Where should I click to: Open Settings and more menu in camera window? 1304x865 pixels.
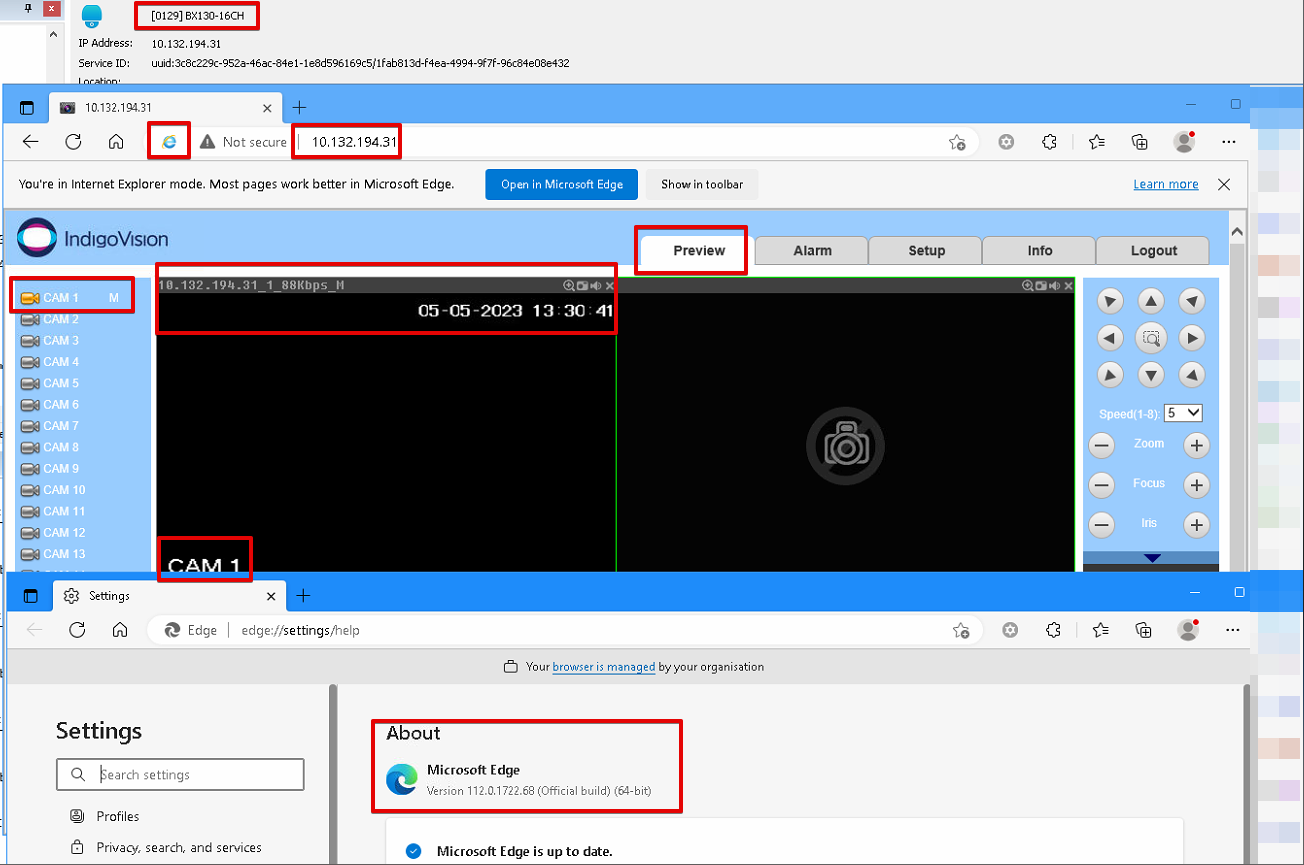[x=1229, y=142]
